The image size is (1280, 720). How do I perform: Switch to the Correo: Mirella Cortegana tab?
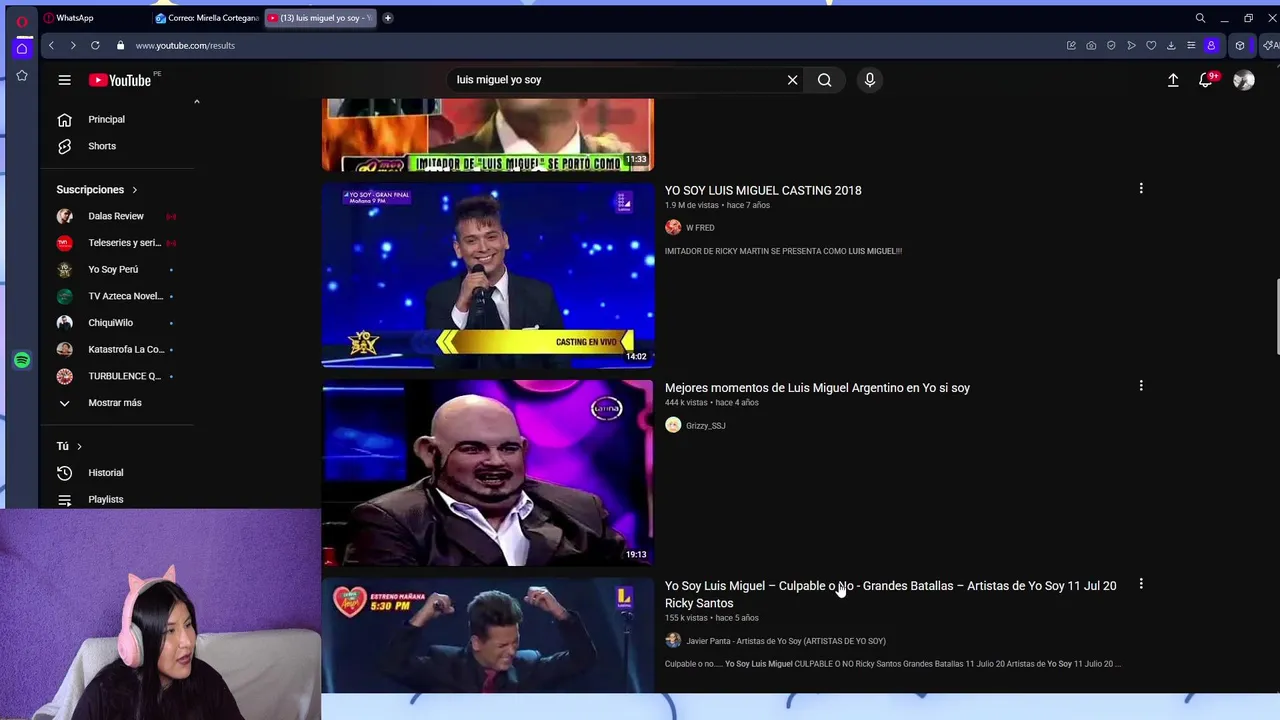tap(207, 18)
